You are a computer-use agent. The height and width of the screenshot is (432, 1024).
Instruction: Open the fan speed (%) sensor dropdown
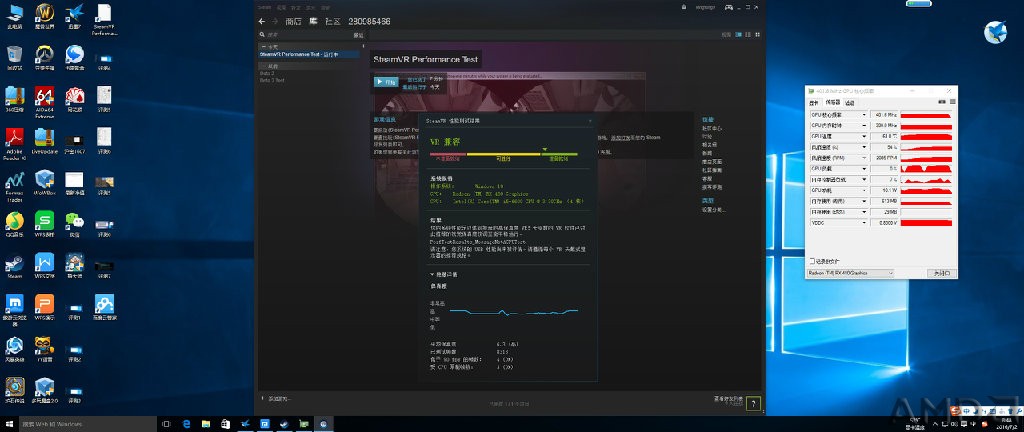[865, 147]
